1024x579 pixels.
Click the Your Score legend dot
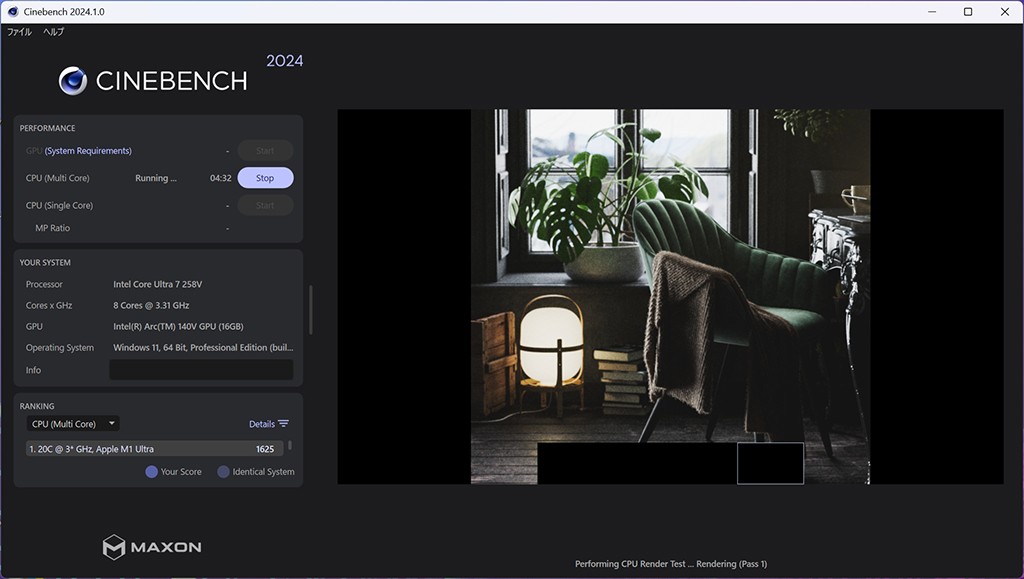tap(152, 471)
